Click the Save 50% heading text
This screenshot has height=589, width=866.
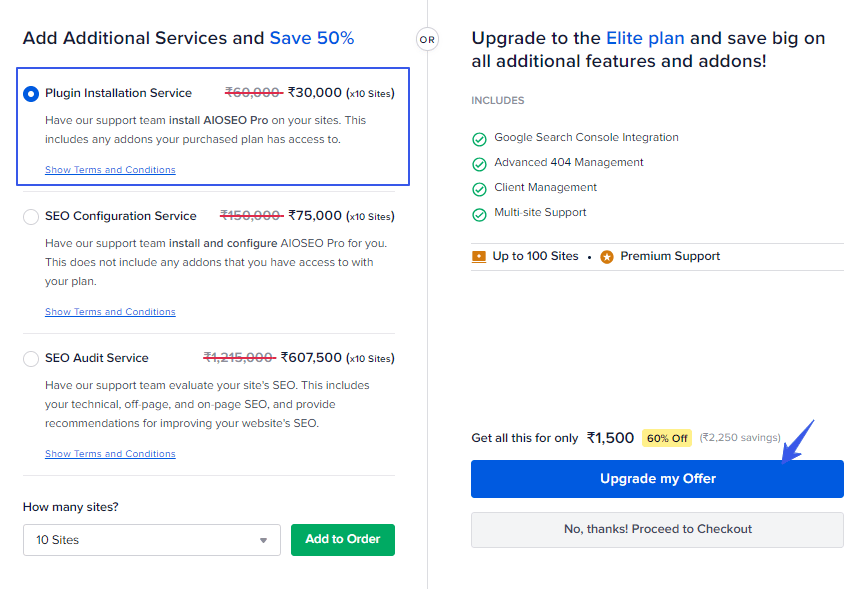click(x=312, y=39)
